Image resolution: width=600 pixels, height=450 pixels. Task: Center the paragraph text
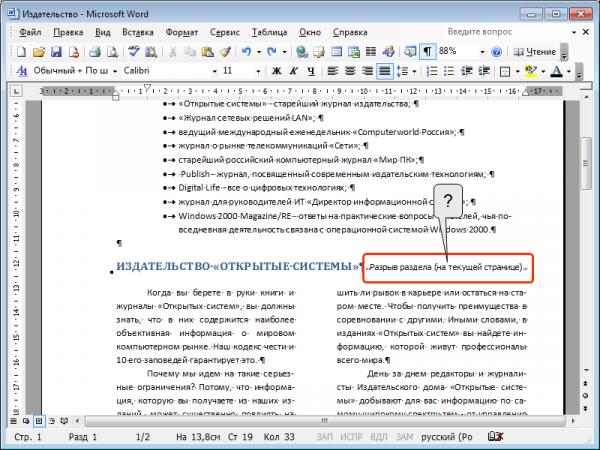coord(350,71)
